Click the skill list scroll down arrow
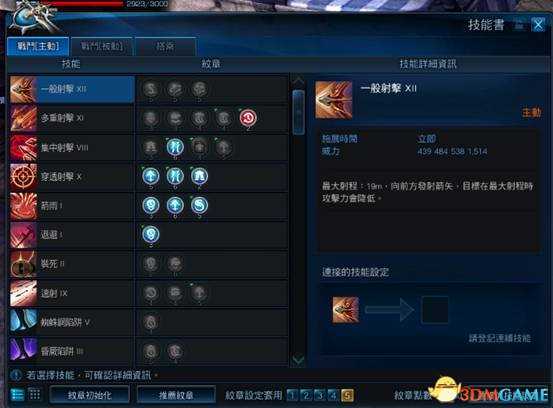Screen dimensions: 553x408 coord(298,360)
